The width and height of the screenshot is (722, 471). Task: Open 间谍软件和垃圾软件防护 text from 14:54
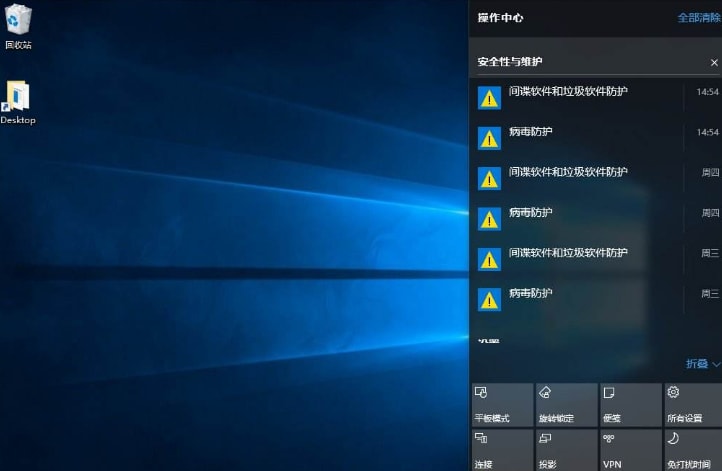click(568, 91)
